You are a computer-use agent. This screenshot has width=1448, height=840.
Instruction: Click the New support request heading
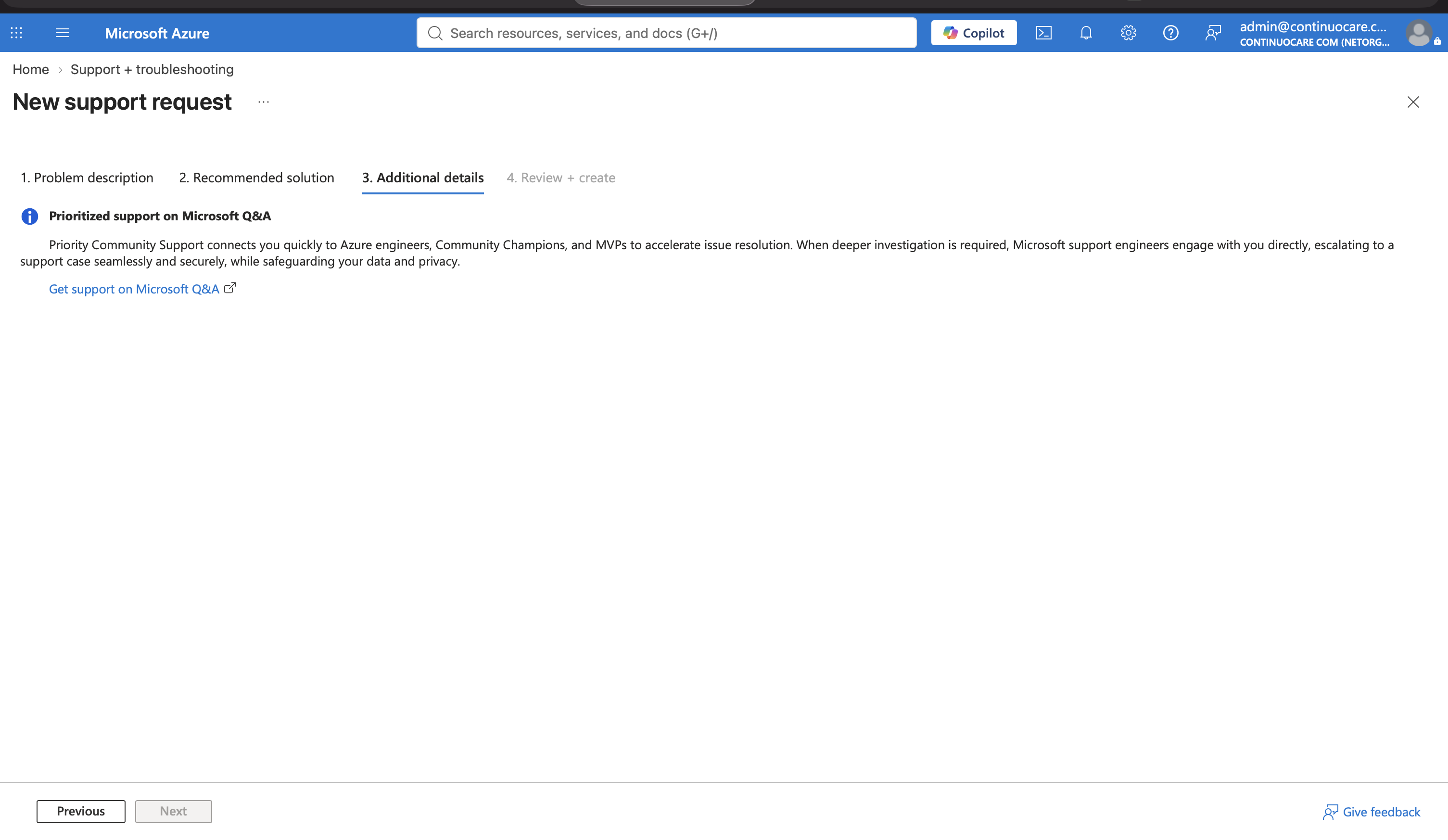[122, 102]
